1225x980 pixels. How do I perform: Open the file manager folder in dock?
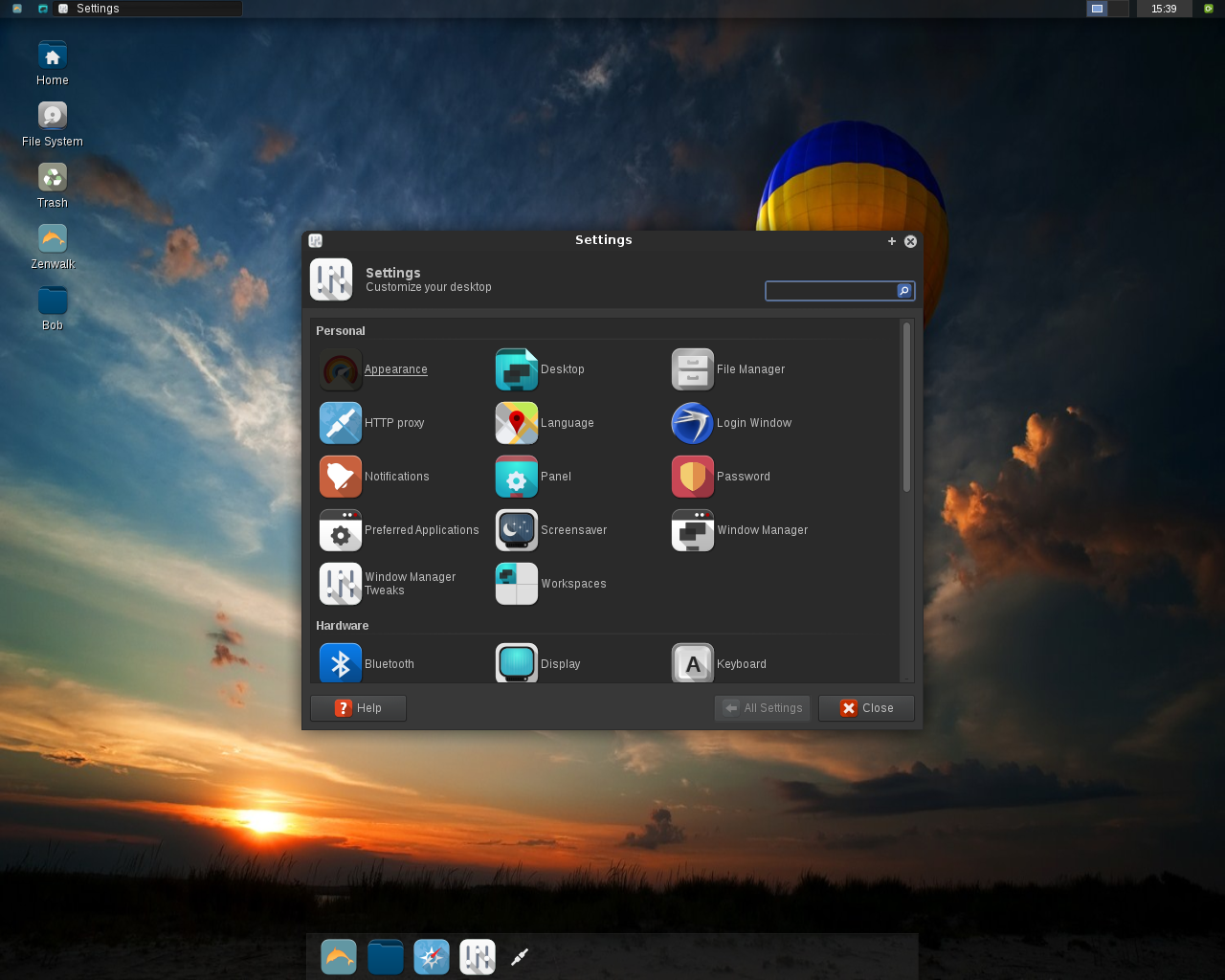click(386, 957)
